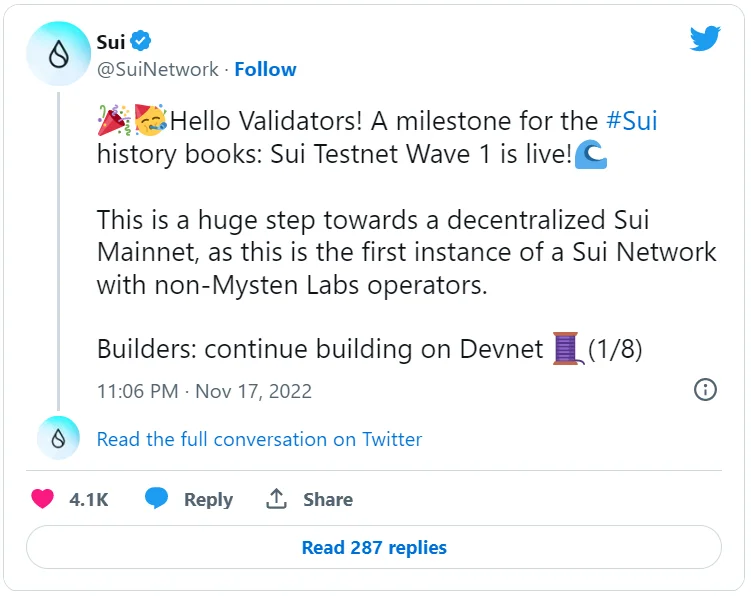
Task: Follow the SuiNetwork account
Action: pos(265,69)
